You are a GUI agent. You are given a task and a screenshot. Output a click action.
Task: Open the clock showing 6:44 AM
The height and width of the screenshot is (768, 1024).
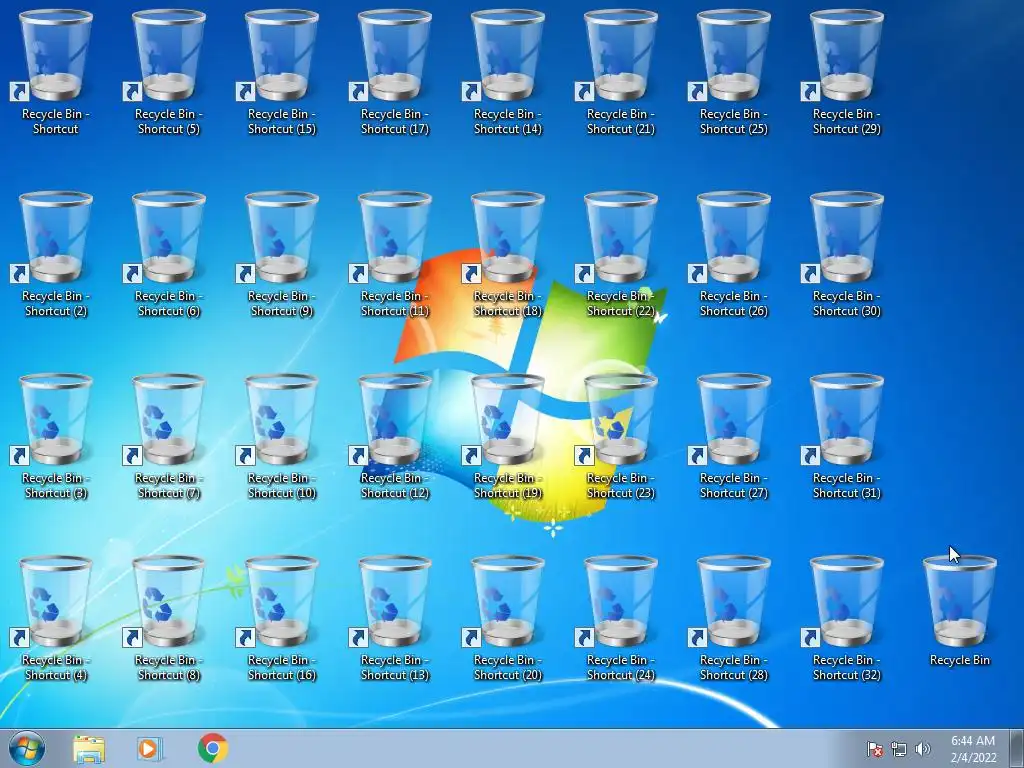tap(973, 749)
